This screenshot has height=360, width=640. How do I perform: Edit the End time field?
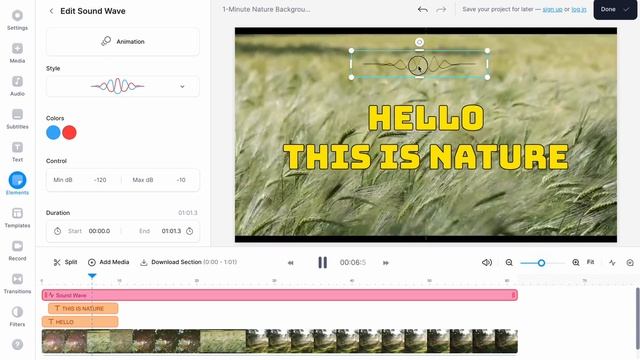(x=171, y=231)
